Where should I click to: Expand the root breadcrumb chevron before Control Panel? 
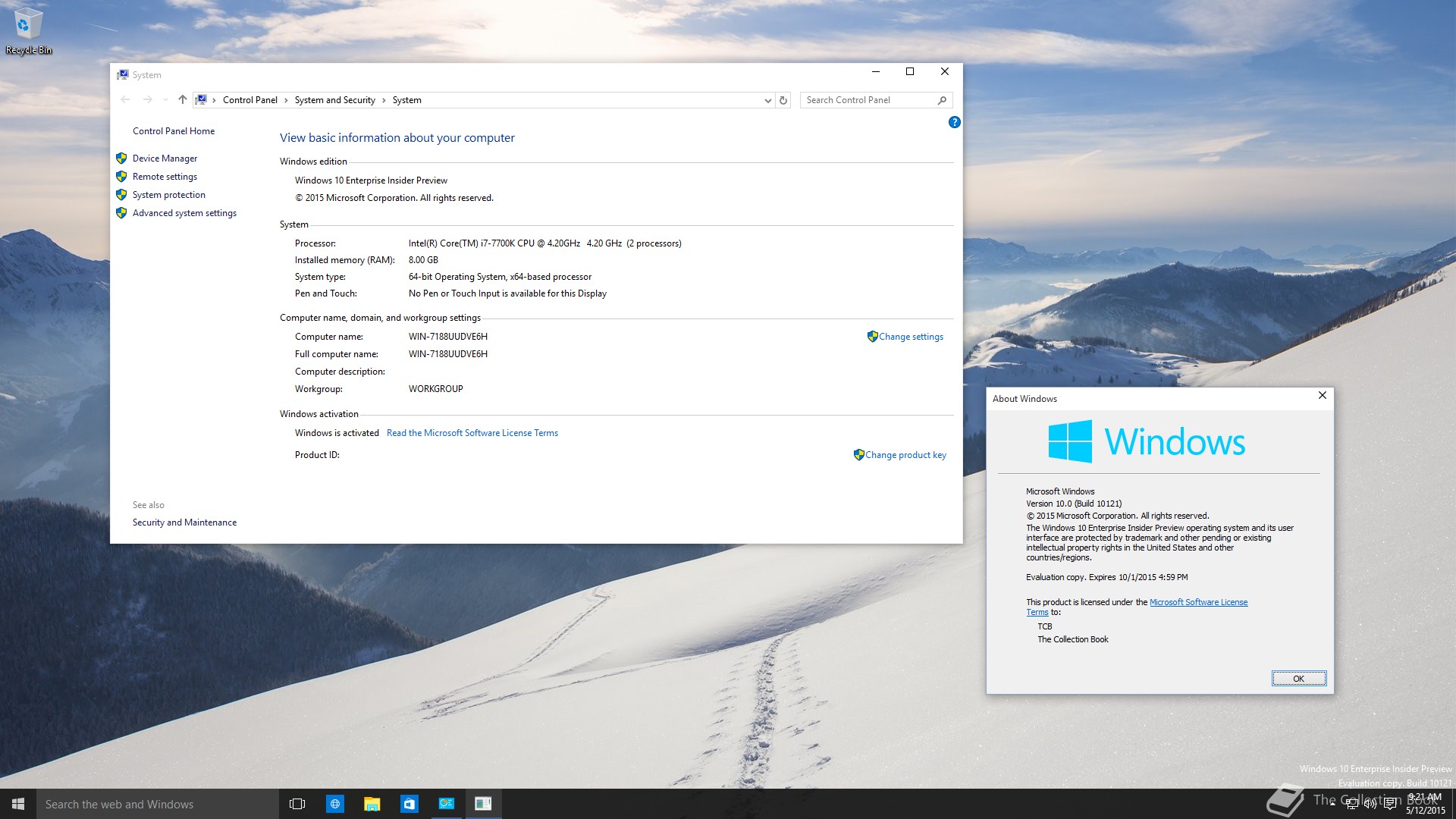point(215,100)
